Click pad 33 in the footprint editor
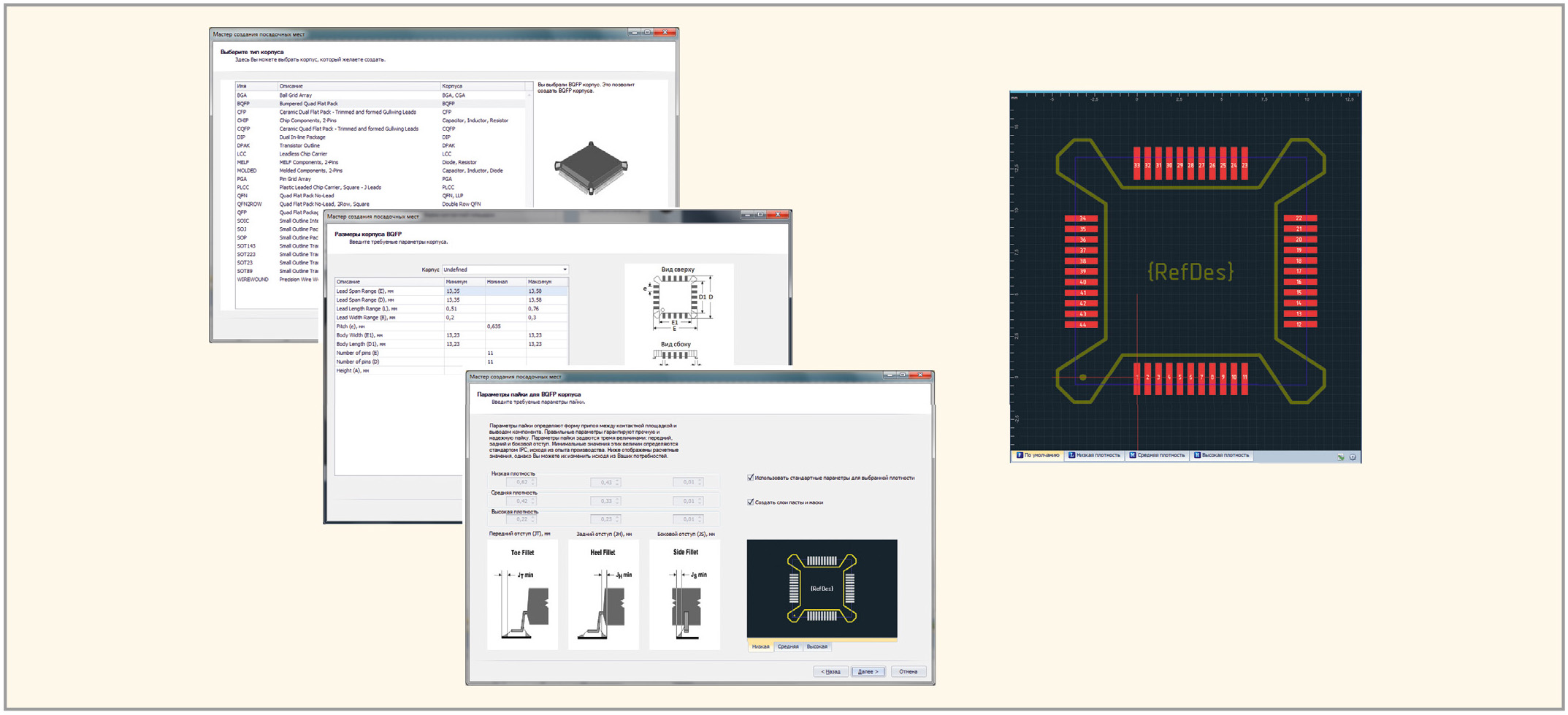The height and width of the screenshot is (715, 1568). click(x=1137, y=165)
